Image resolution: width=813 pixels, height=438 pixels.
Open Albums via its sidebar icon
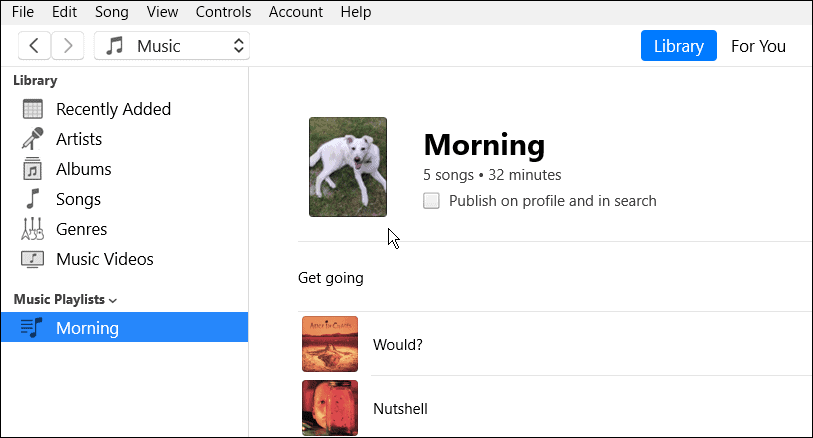click(x=33, y=169)
